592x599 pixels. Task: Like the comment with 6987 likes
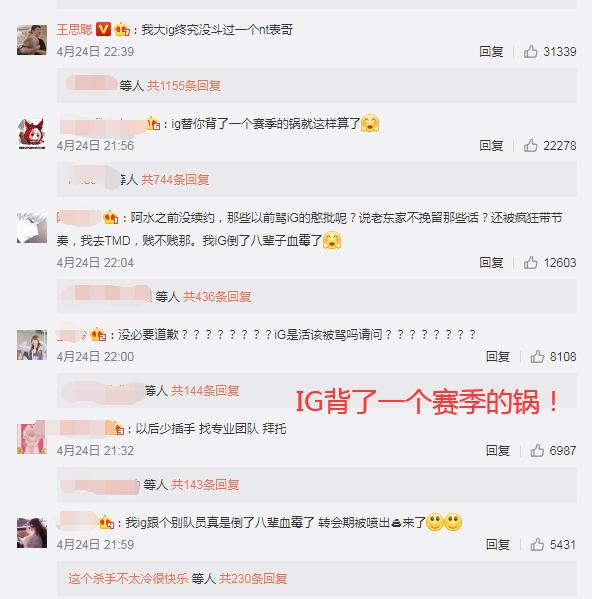(537, 450)
